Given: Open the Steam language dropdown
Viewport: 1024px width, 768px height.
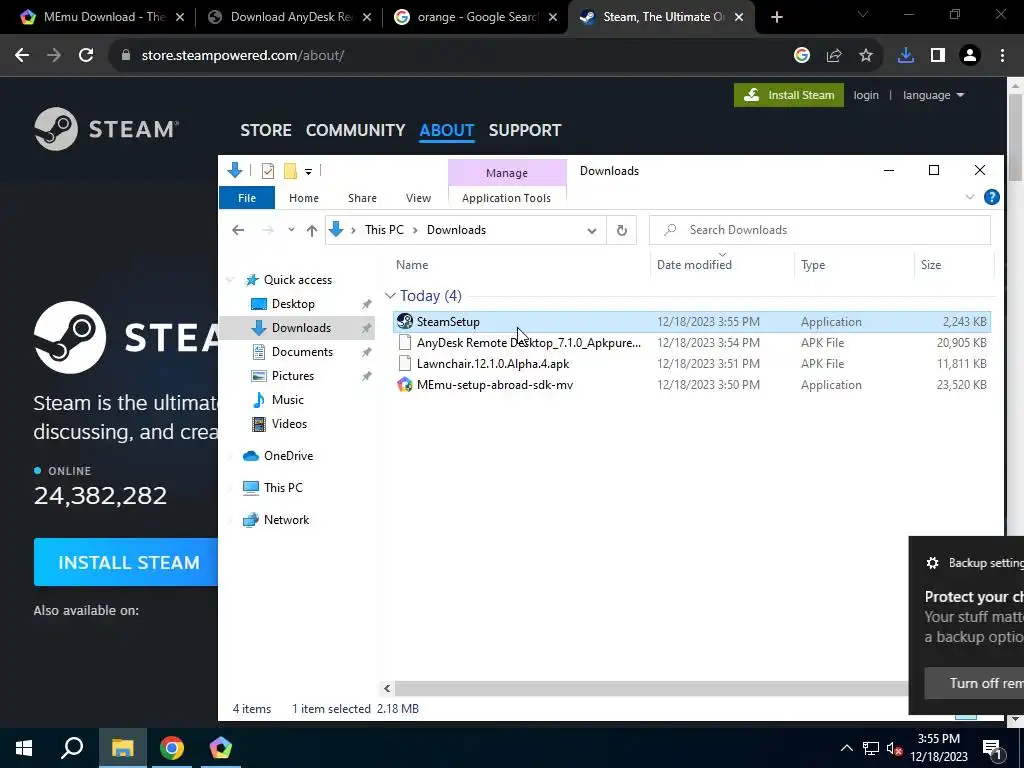Looking at the screenshot, I should coord(933,95).
